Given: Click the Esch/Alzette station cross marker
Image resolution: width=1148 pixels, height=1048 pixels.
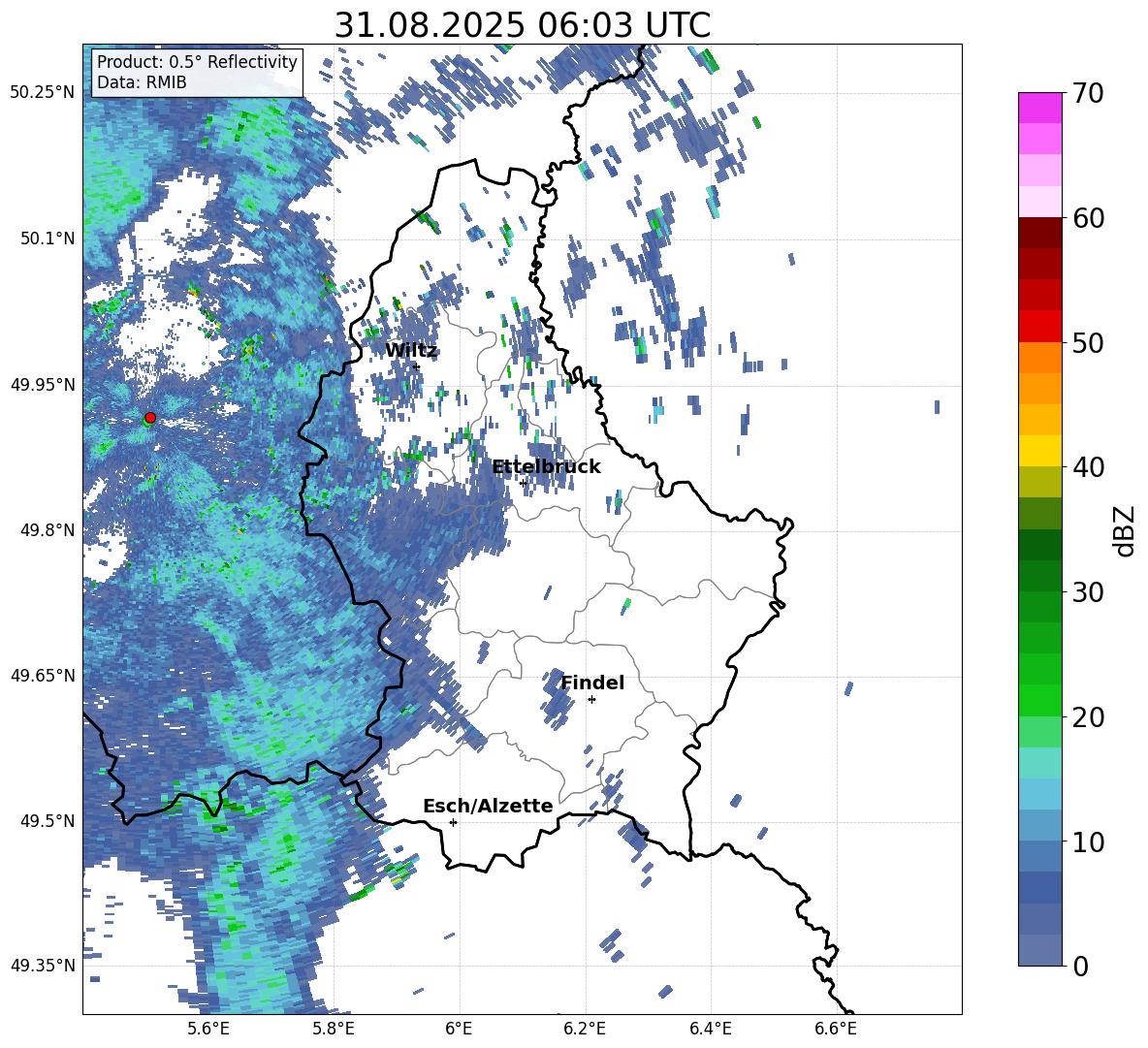Looking at the screenshot, I should 453,822.
